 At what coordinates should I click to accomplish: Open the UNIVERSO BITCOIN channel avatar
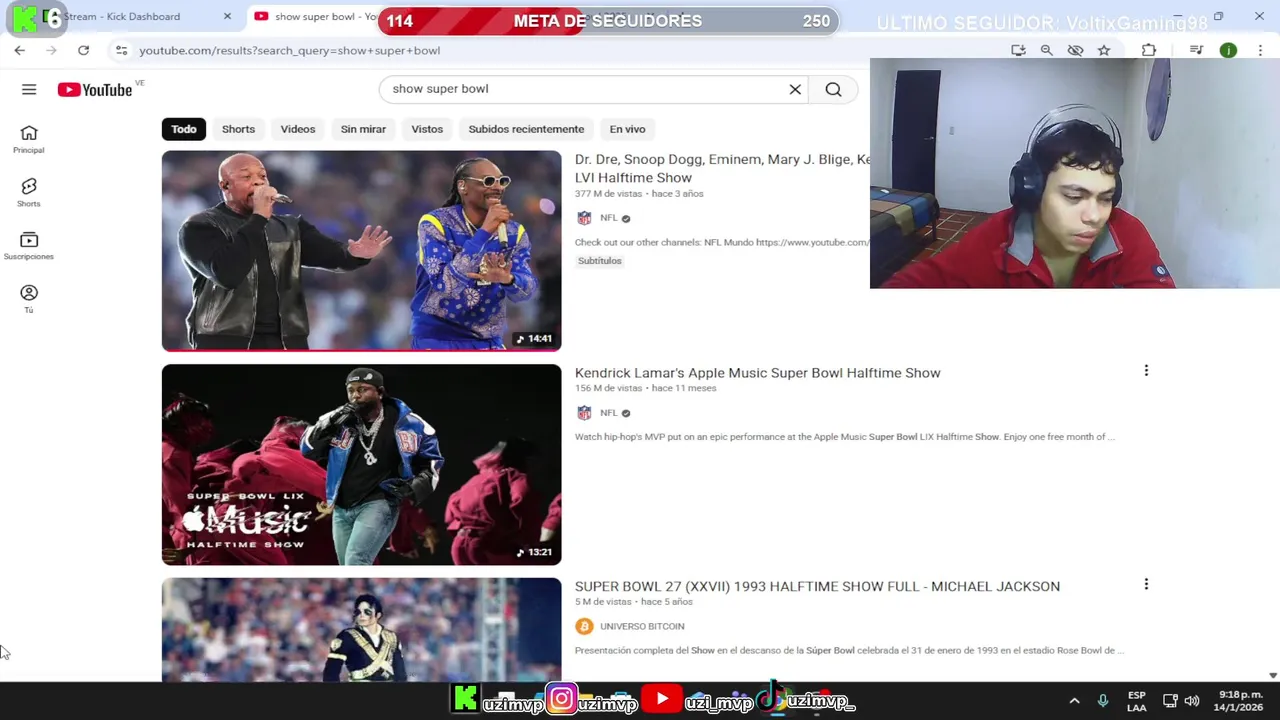584,626
